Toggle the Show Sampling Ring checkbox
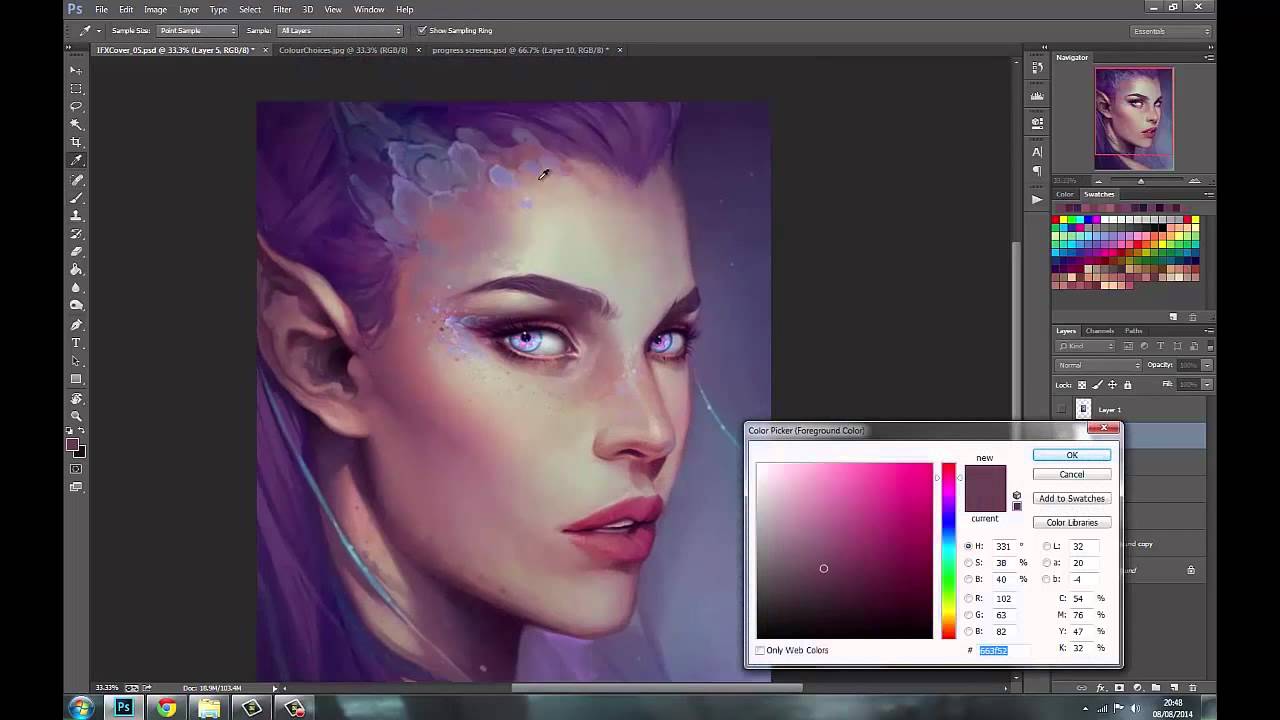 (422, 31)
